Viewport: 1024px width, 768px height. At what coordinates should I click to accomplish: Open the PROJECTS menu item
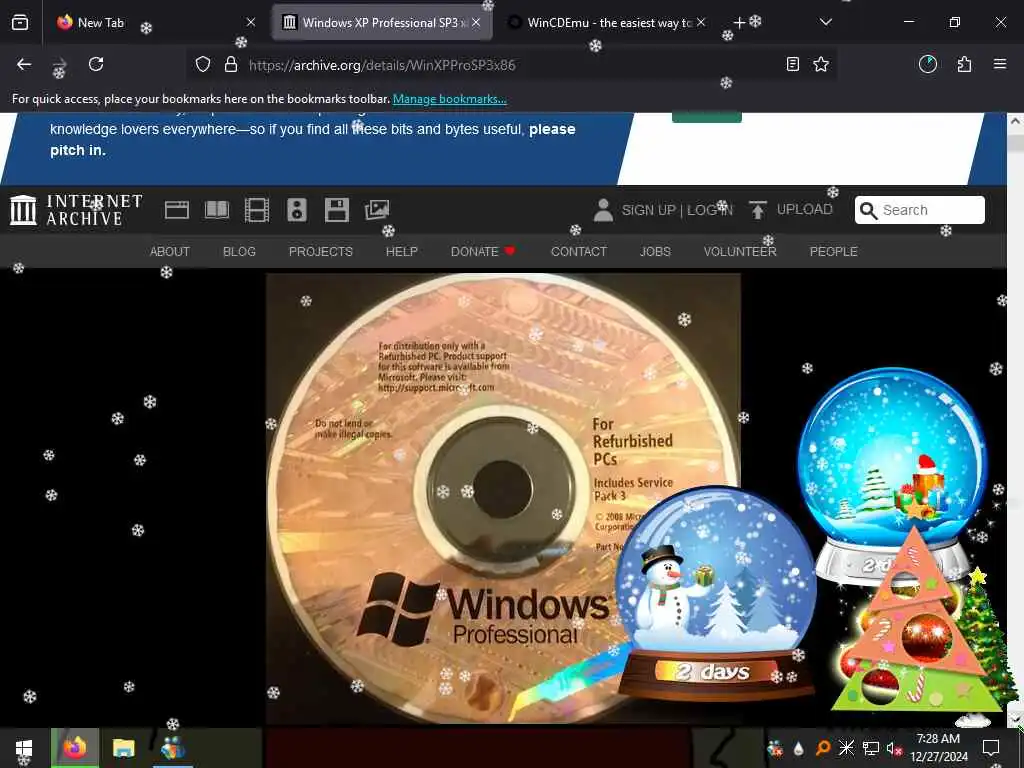[321, 251]
